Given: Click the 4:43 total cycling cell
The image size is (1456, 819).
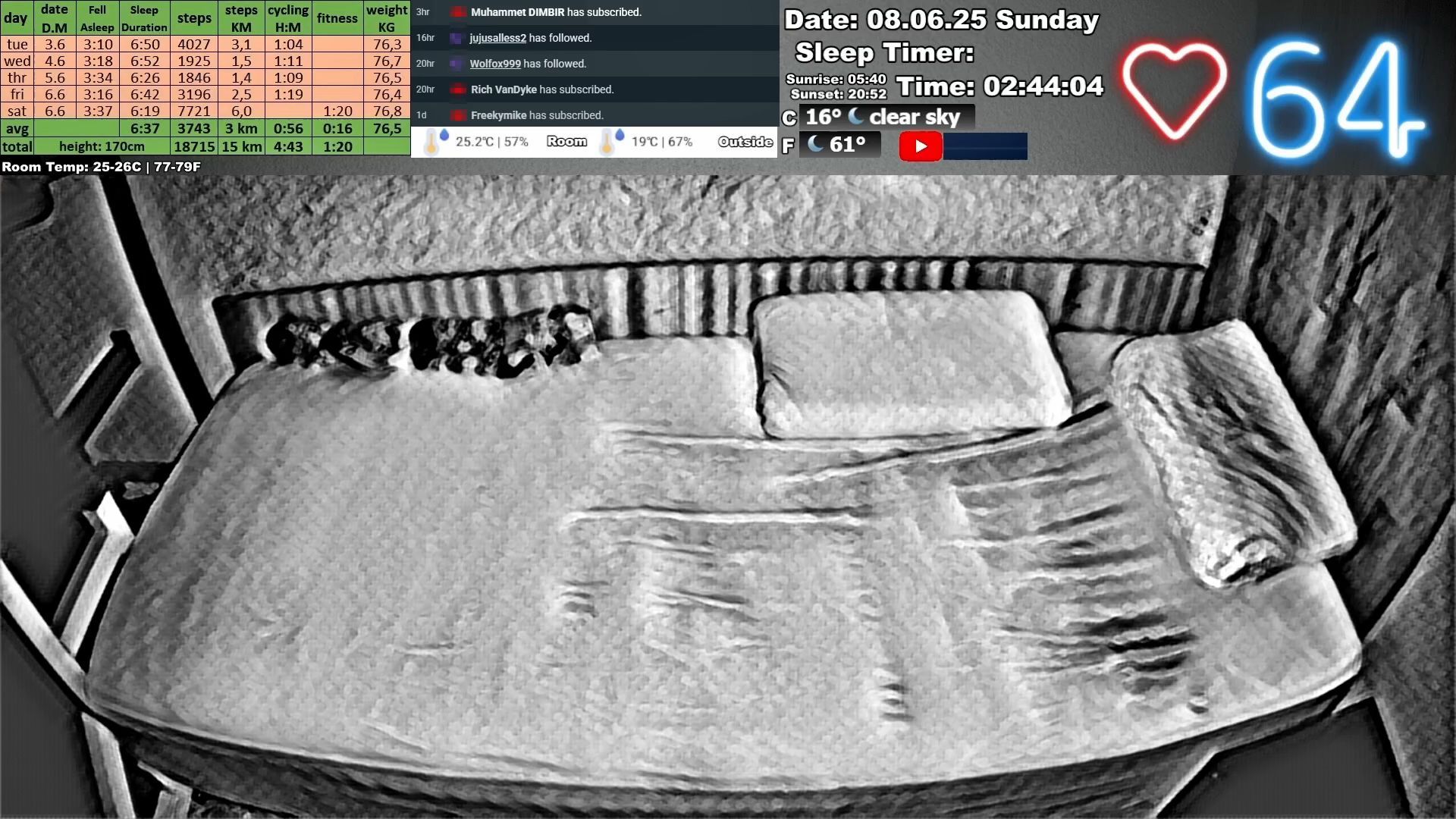Looking at the screenshot, I should 288,146.
